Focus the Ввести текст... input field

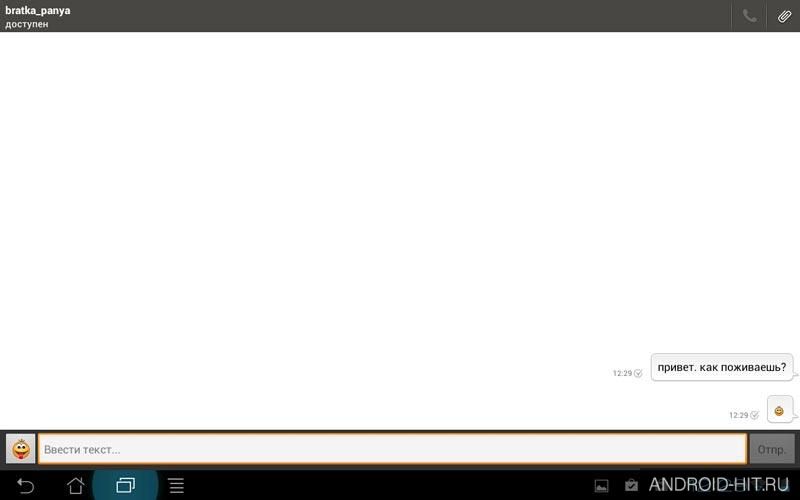[x=392, y=449]
